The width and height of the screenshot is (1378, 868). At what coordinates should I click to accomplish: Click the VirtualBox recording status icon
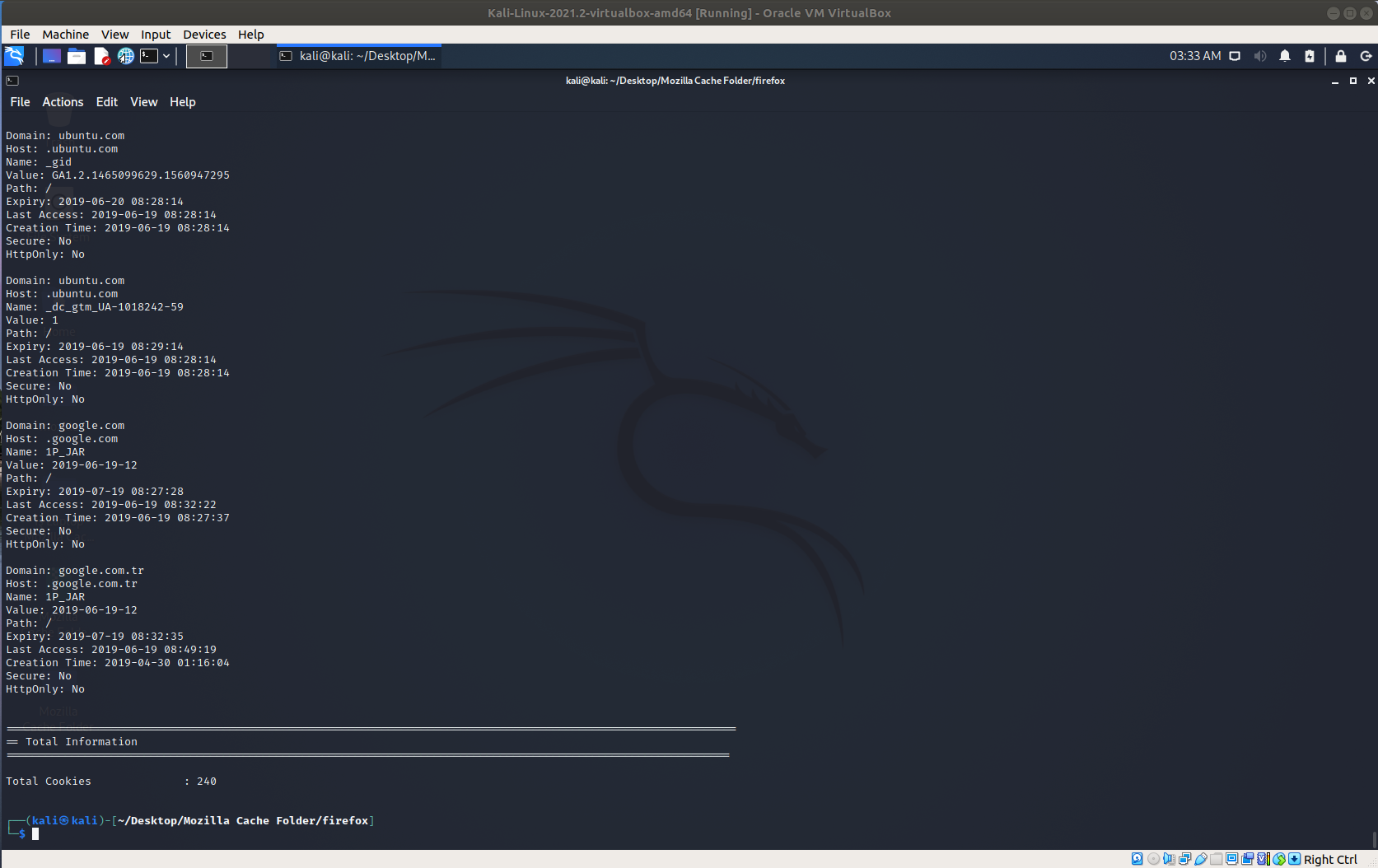(x=1247, y=859)
